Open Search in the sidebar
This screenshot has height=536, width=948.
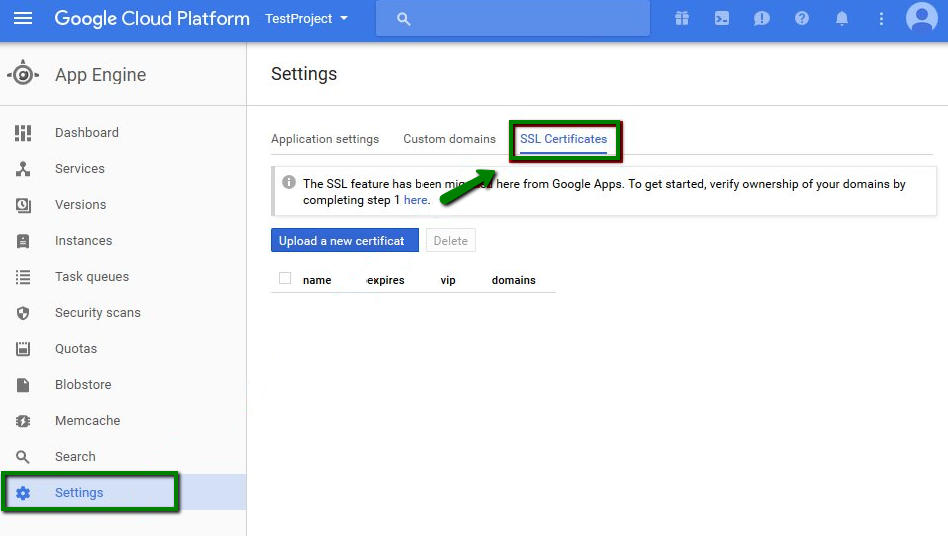click(75, 456)
